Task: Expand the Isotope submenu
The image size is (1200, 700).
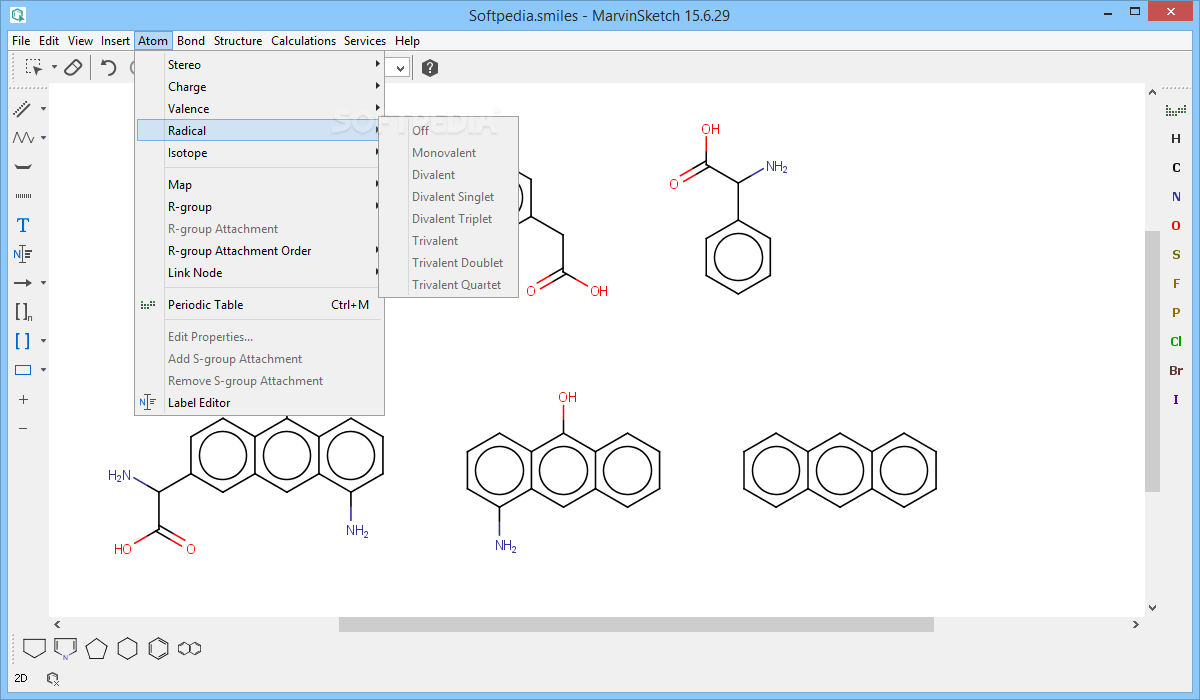Action: [x=260, y=153]
